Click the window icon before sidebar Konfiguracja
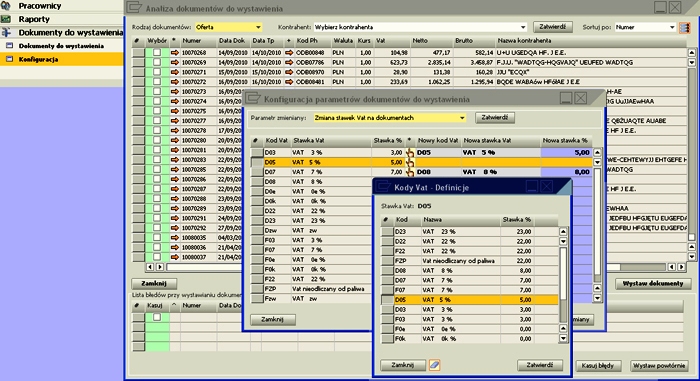Image resolution: width=700 pixels, height=381 pixels. pos(9,59)
